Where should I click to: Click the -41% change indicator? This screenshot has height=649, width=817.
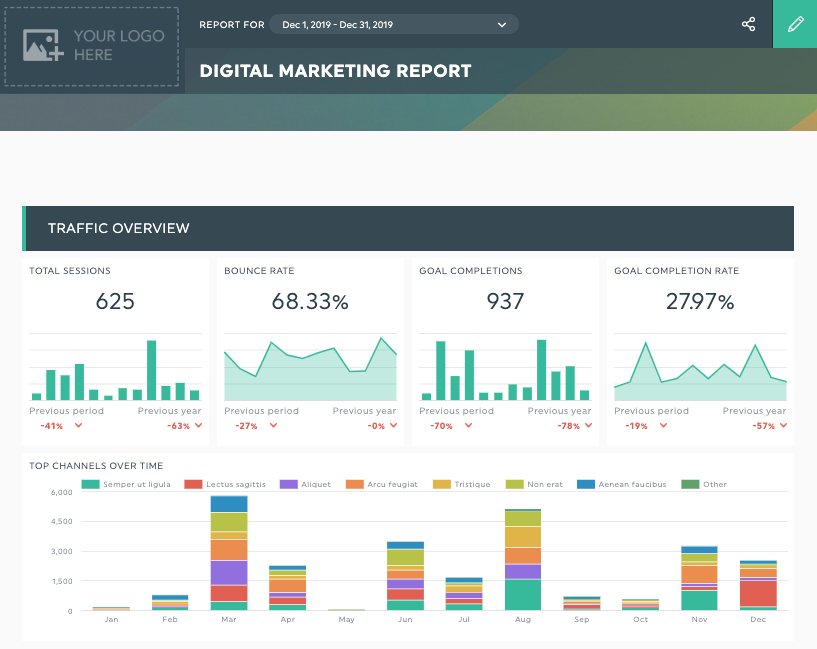coord(52,425)
